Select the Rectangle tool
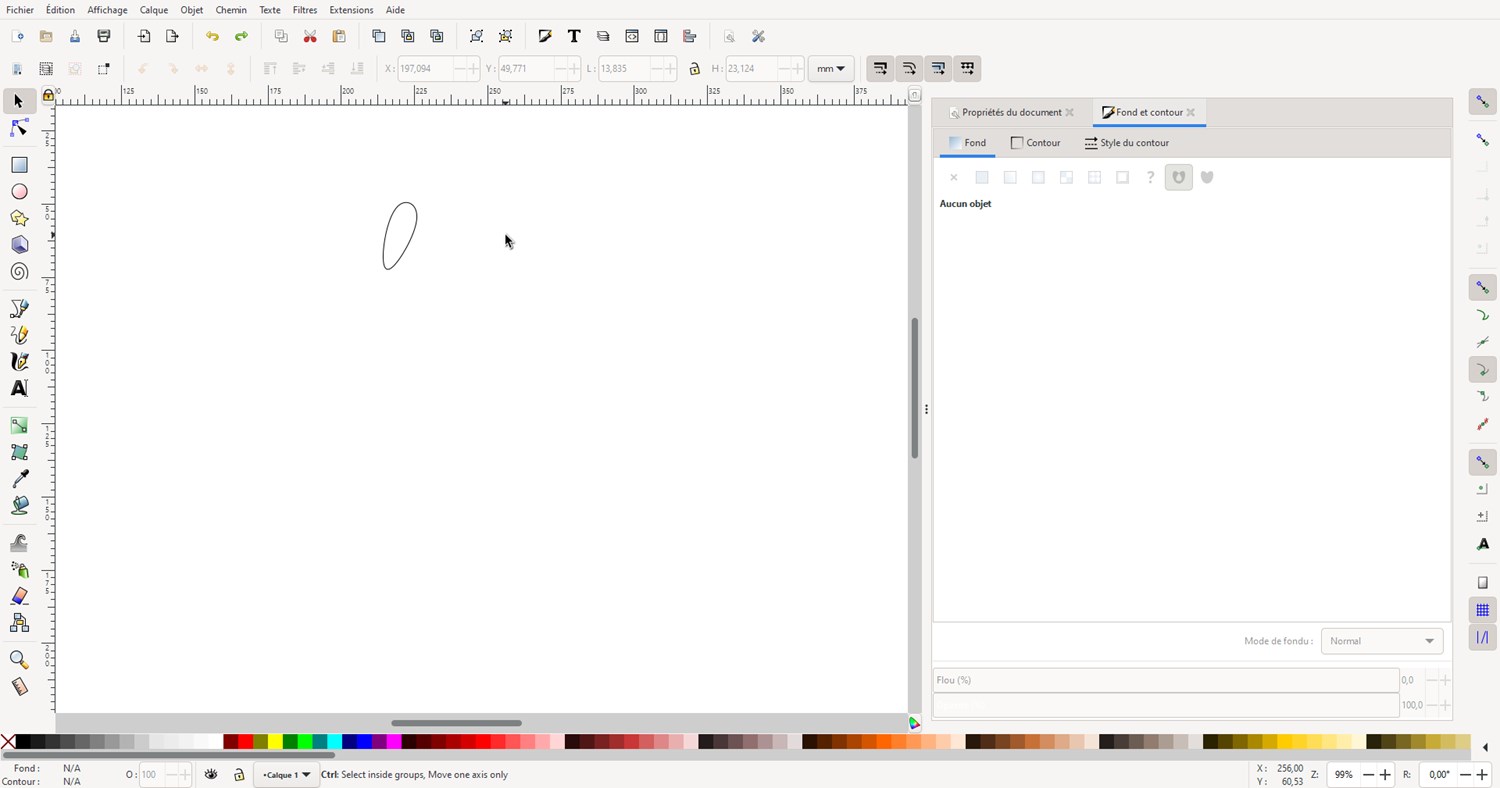This screenshot has height=788, width=1500. pos(19,165)
